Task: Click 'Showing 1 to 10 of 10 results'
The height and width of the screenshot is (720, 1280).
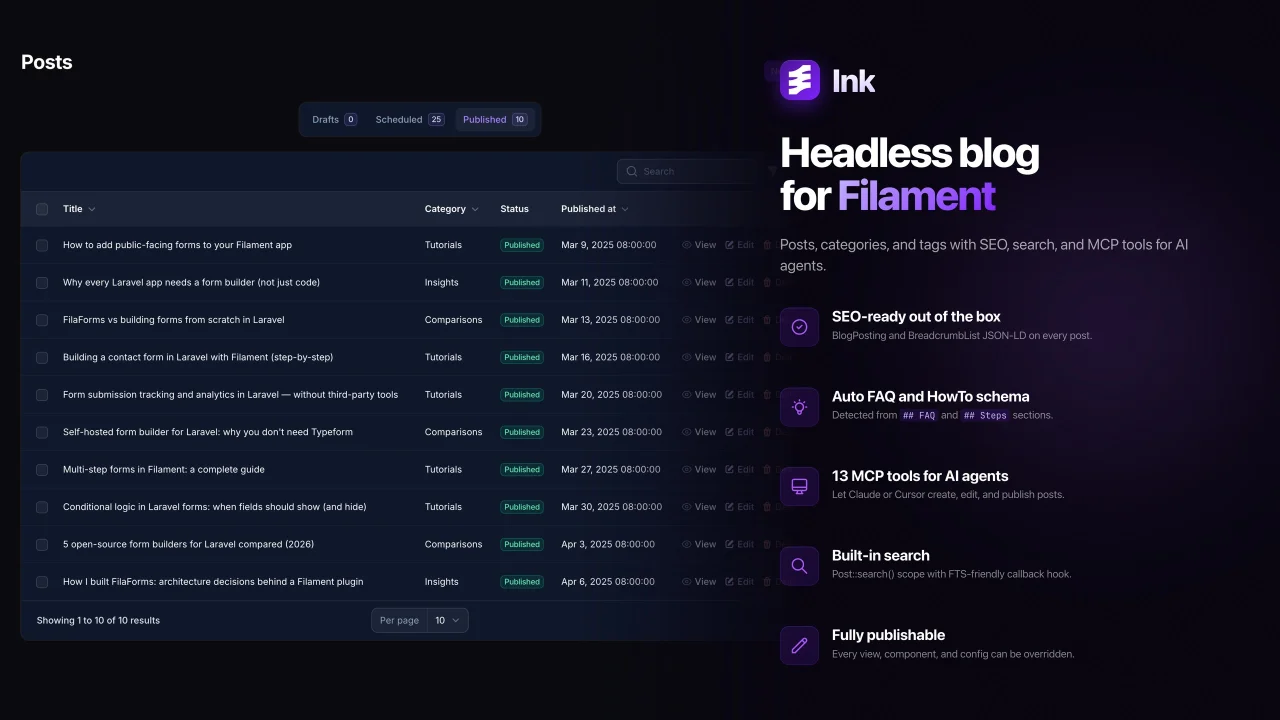Action: [x=98, y=620]
